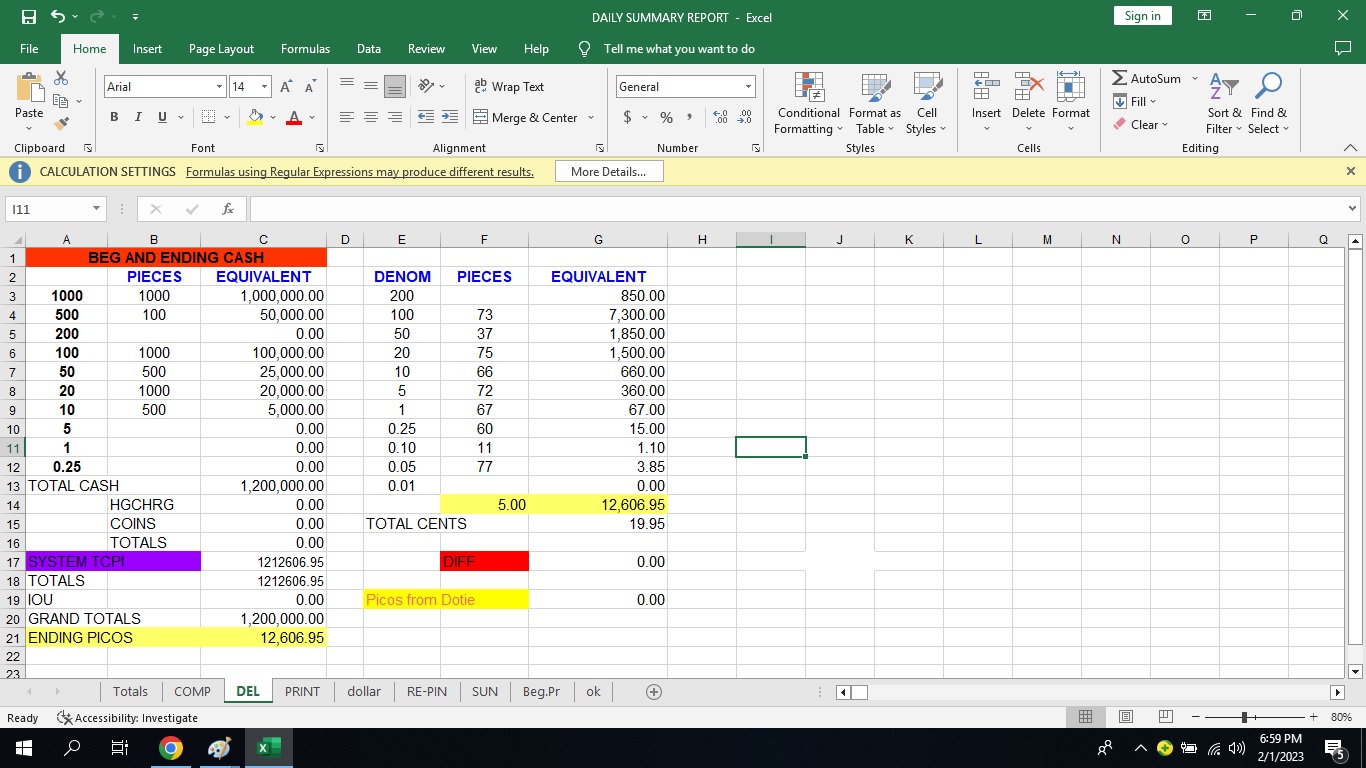Click the Orientation text angle icon
The width and height of the screenshot is (1366, 768).
(x=426, y=87)
